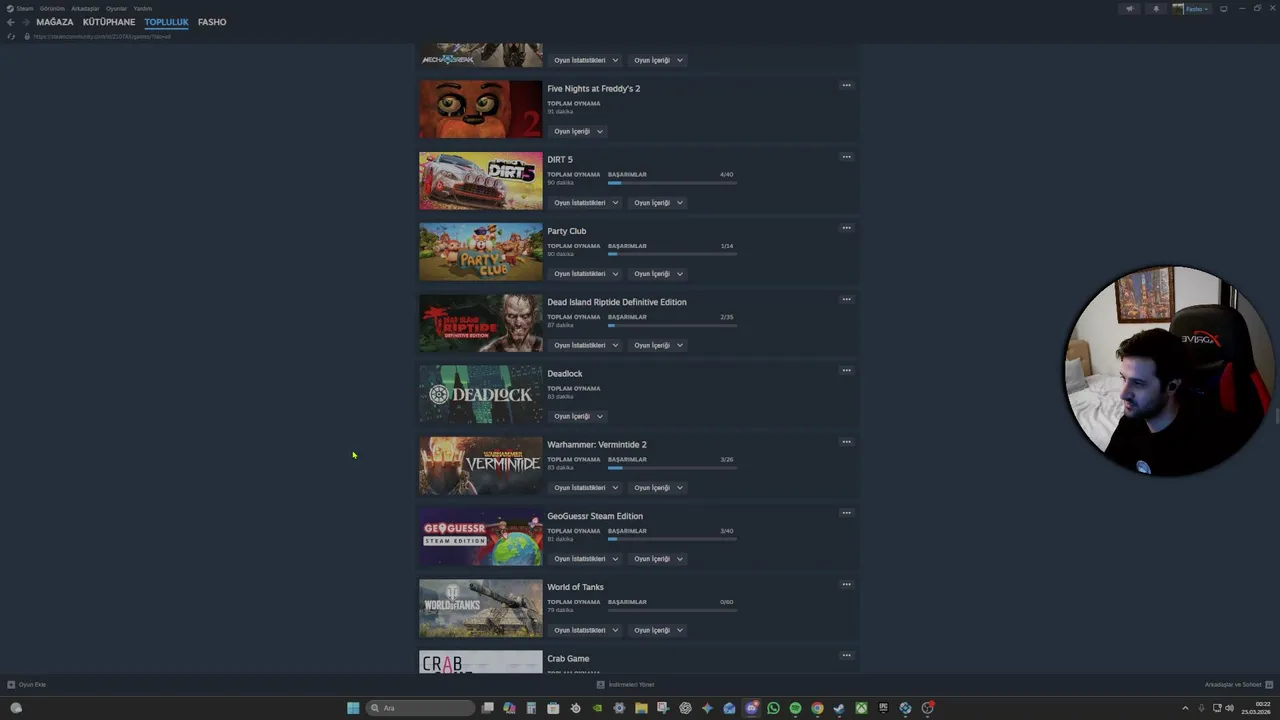The image size is (1280, 720).
Task: Open Steam icon in the taskbar
Action: coord(839,708)
